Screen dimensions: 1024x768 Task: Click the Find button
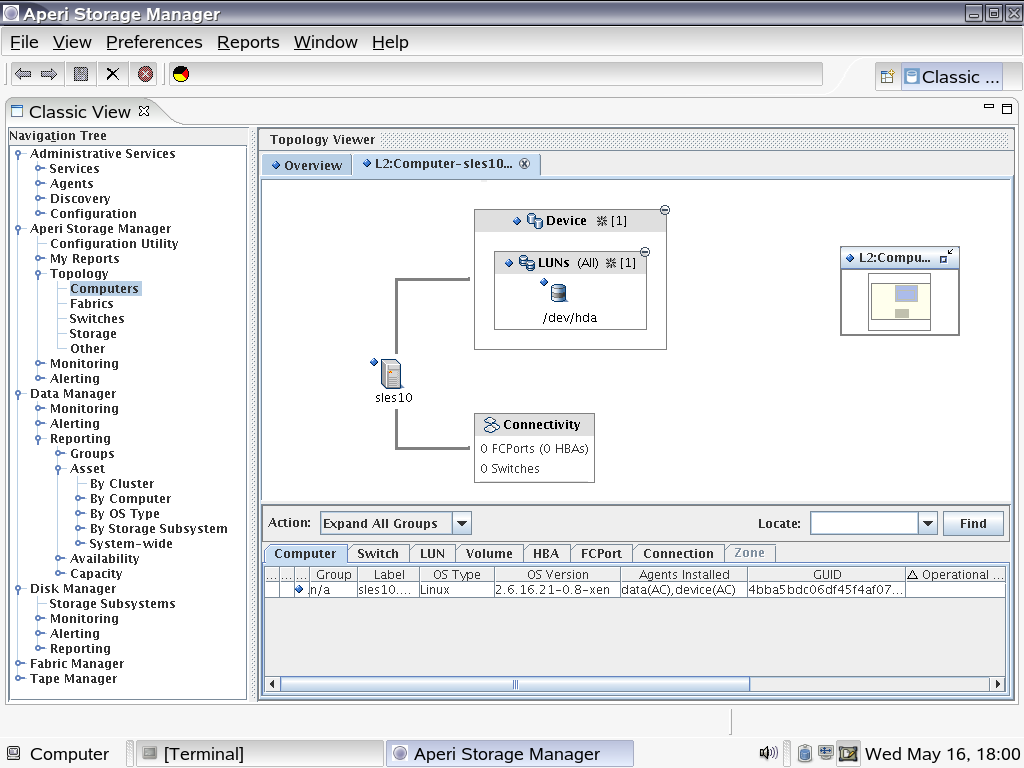tap(973, 523)
